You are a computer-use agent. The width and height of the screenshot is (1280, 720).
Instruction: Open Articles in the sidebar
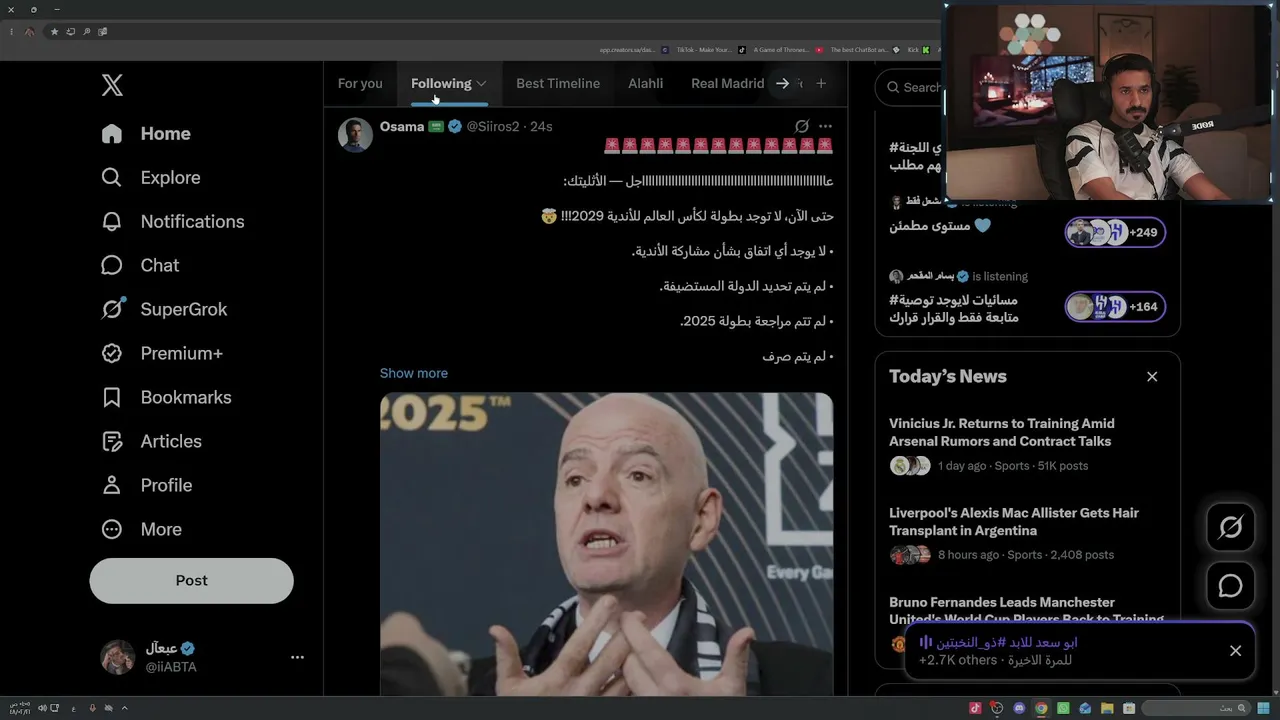[151, 441]
